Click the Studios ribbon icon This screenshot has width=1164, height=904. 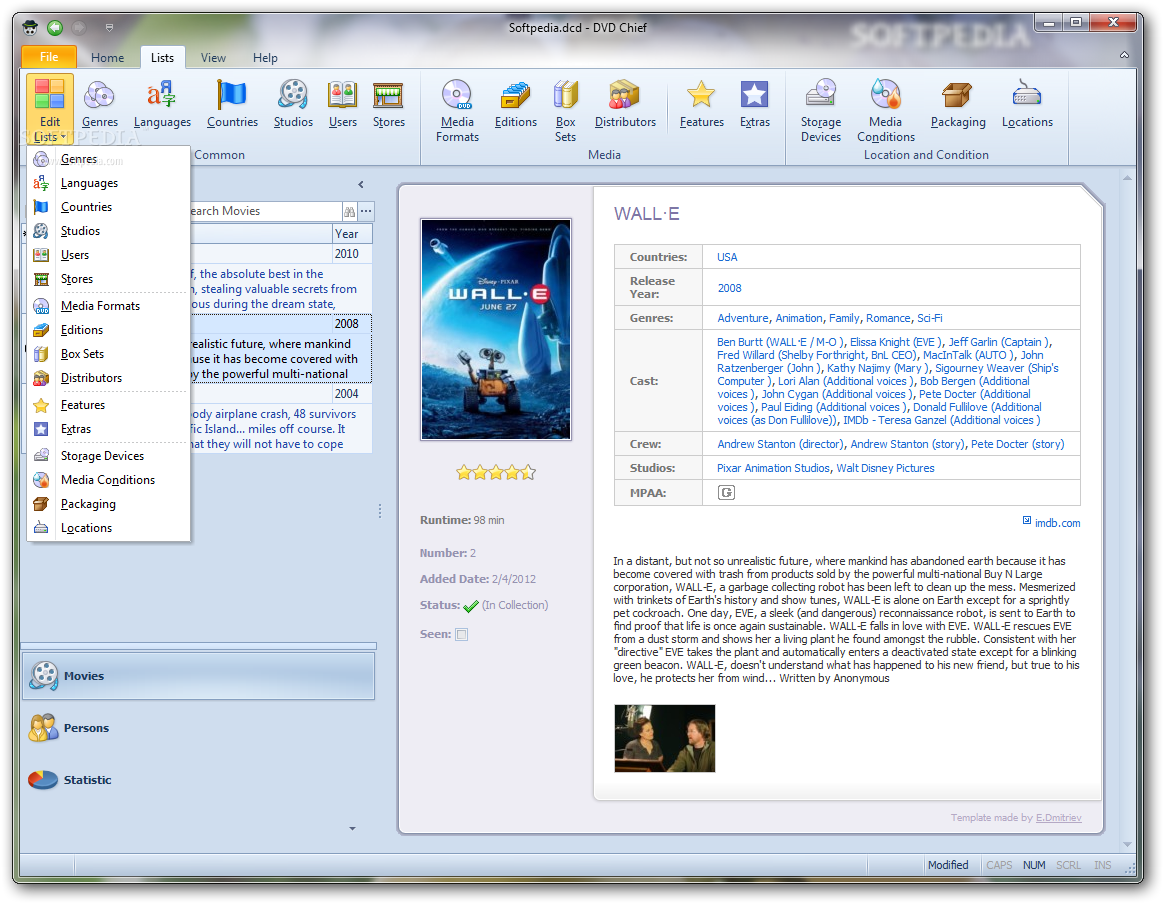point(293,104)
